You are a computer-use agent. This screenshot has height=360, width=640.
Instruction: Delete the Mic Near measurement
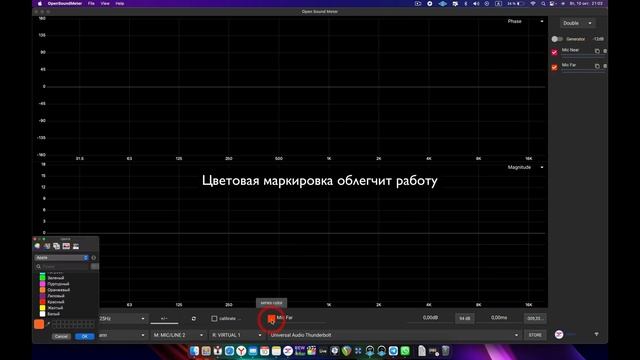tap(605, 51)
